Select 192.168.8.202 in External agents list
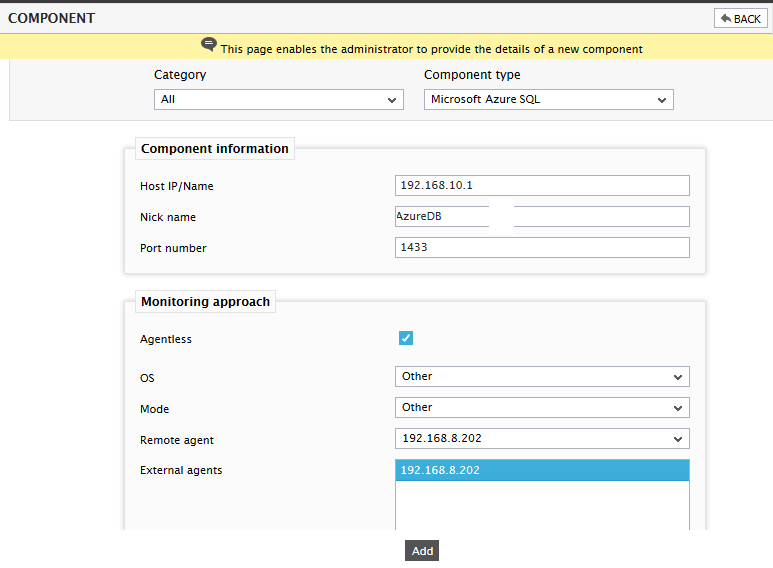This screenshot has width=773, height=568. 542,470
